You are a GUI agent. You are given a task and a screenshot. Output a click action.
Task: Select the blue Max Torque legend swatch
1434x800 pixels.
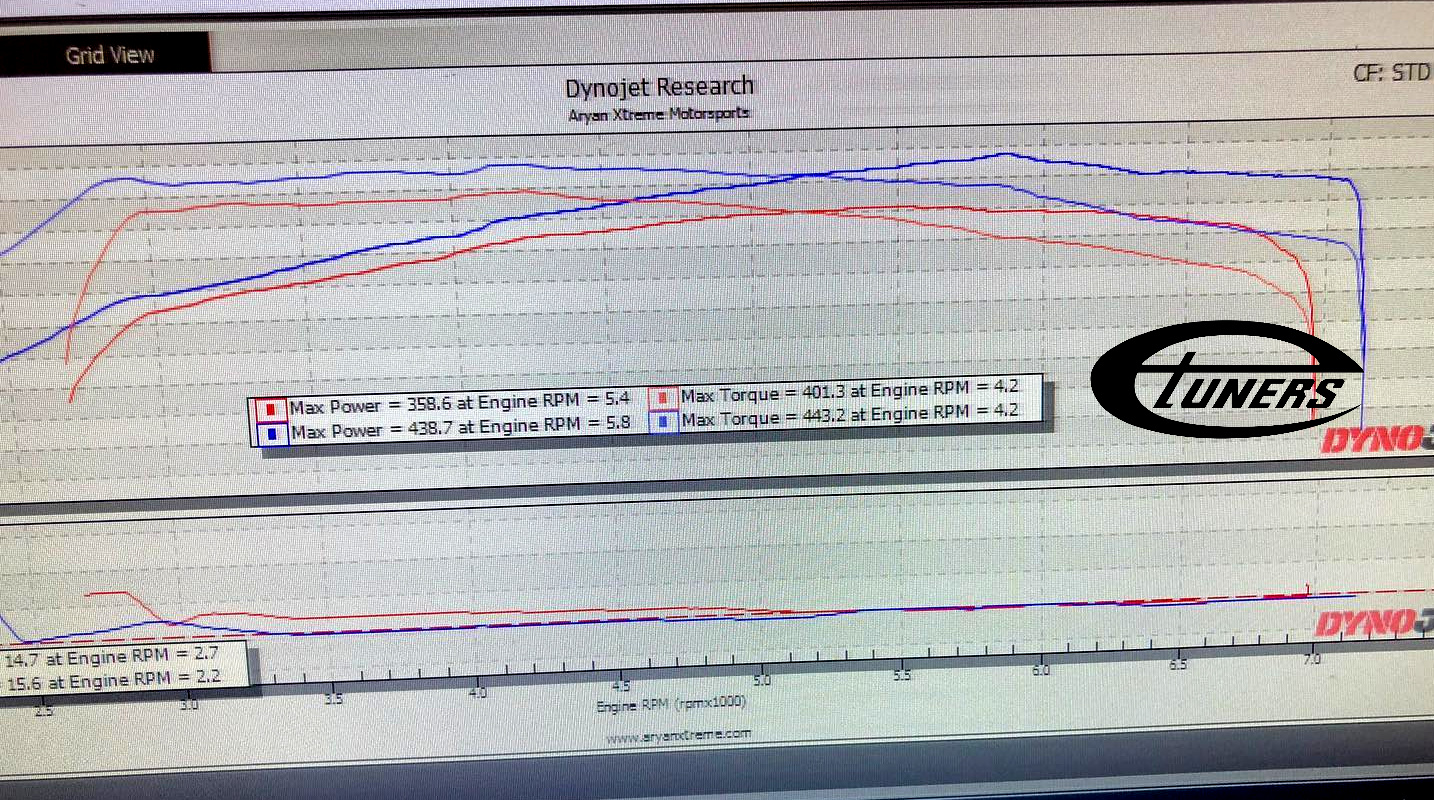click(x=663, y=420)
